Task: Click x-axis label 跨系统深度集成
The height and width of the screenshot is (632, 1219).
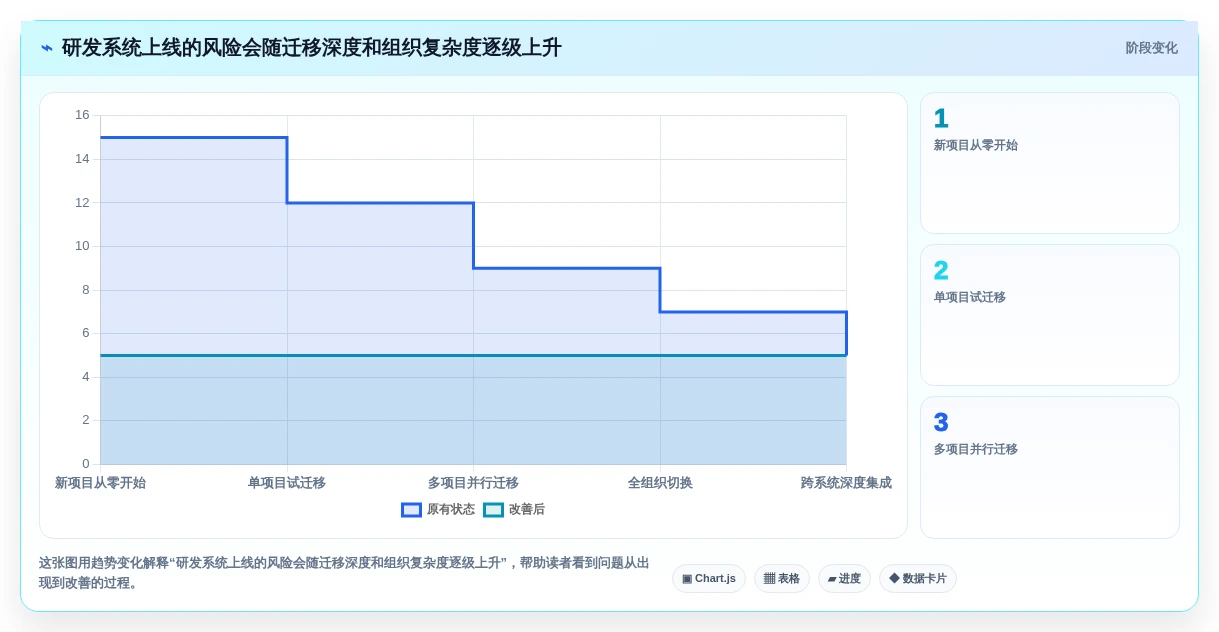Action: (x=846, y=483)
